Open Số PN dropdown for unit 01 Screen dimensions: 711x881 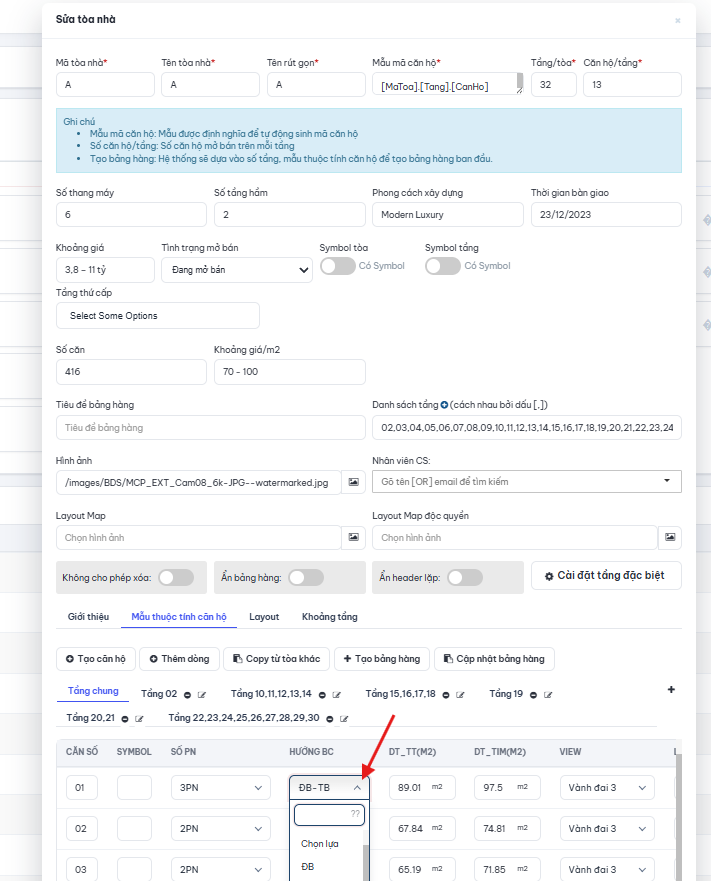tap(221, 788)
